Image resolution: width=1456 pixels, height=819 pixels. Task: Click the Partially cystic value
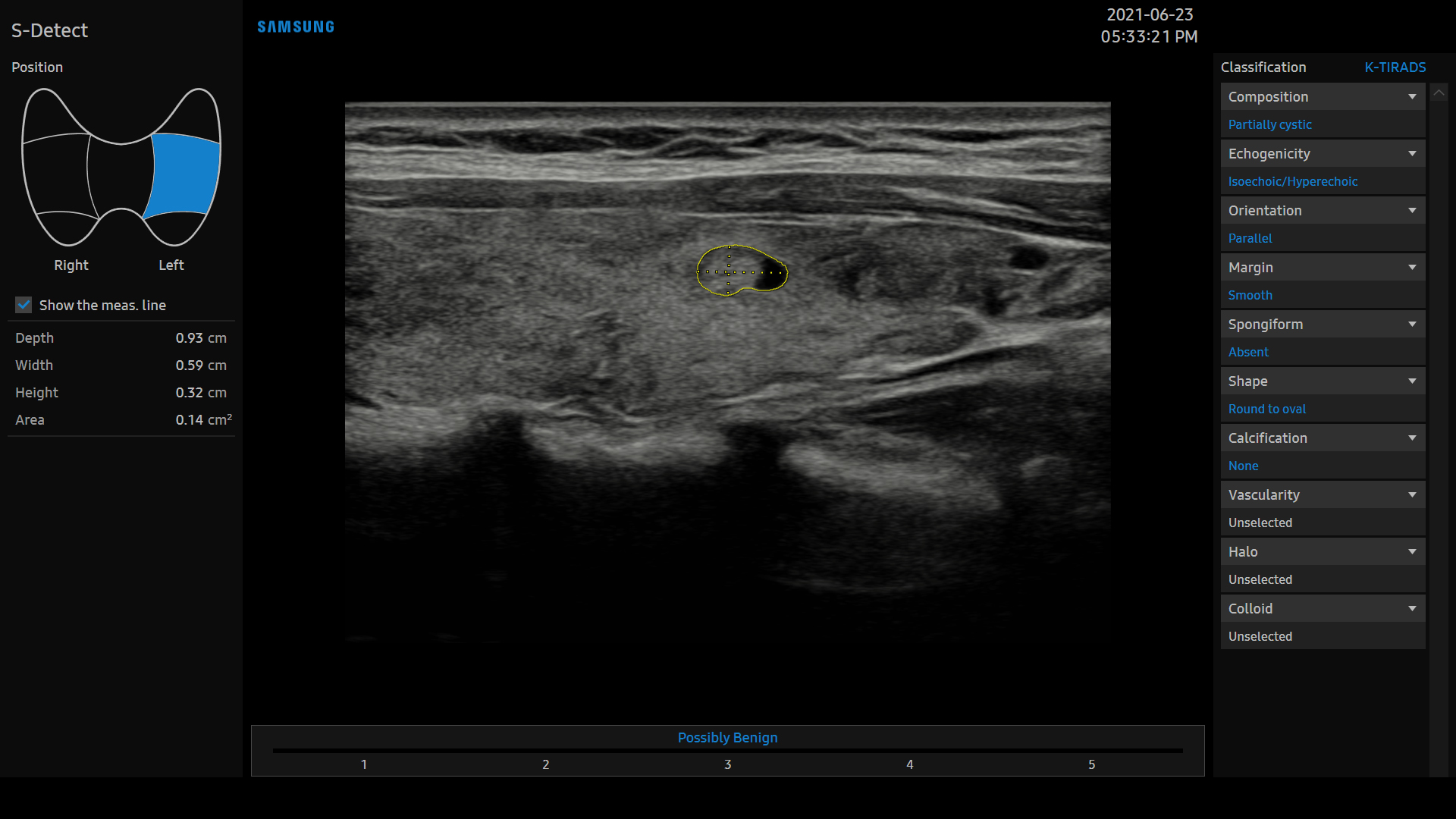pyautogui.click(x=1269, y=124)
